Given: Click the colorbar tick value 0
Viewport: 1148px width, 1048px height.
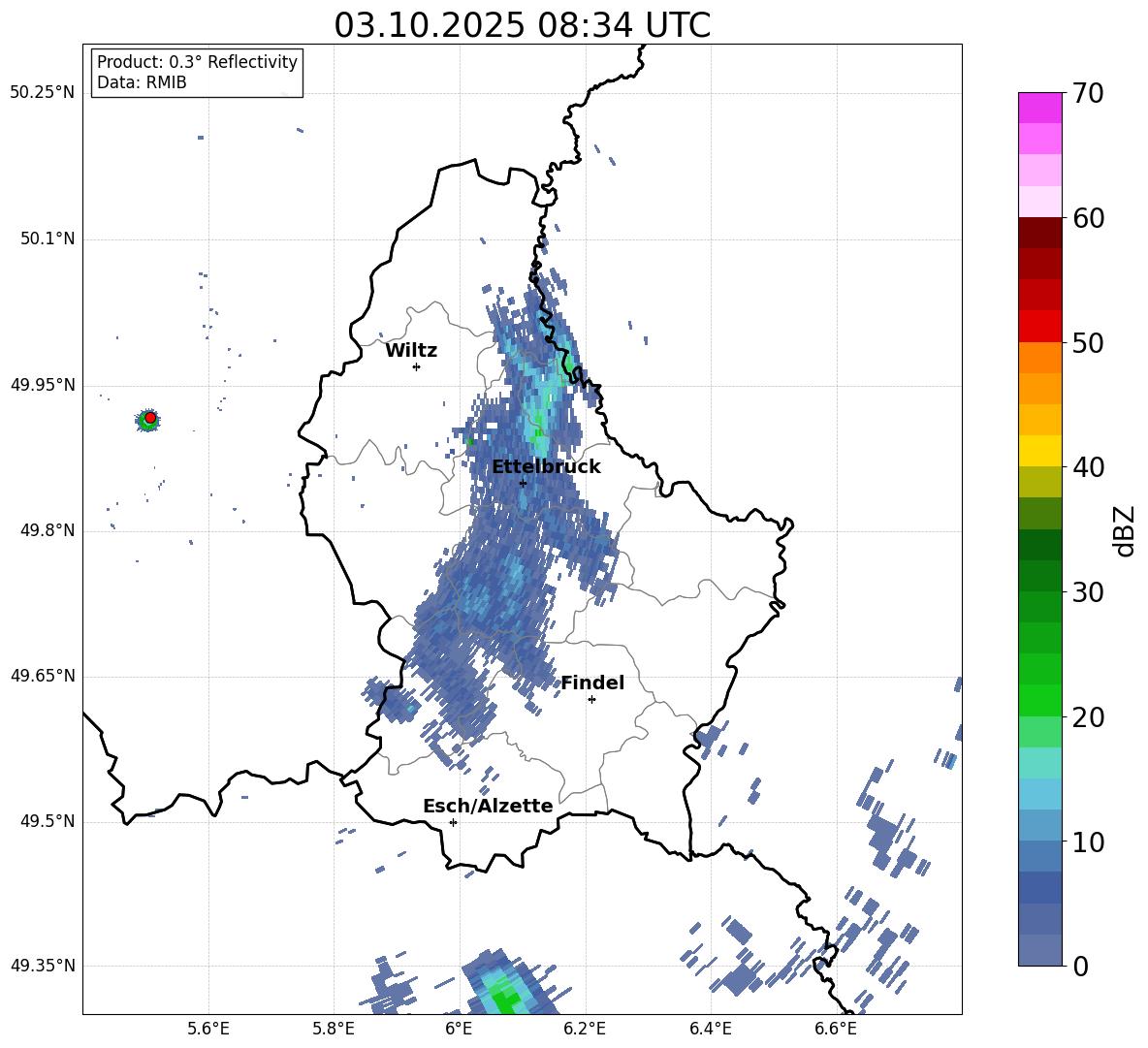Looking at the screenshot, I should coord(1081,966).
